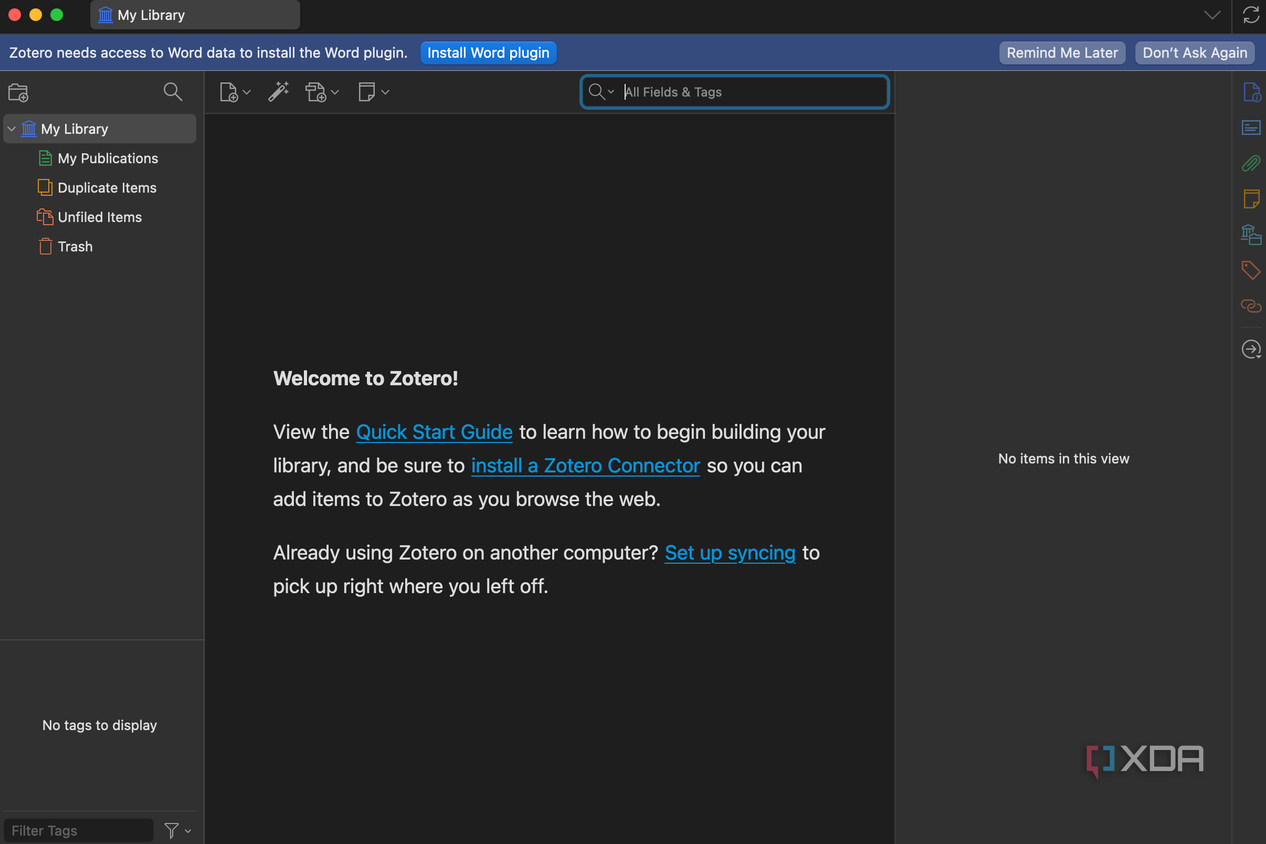Show the Info pane icon
Image resolution: width=1266 pixels, height=844 pixels.
pyautogui.click(x=1251, y=93)
